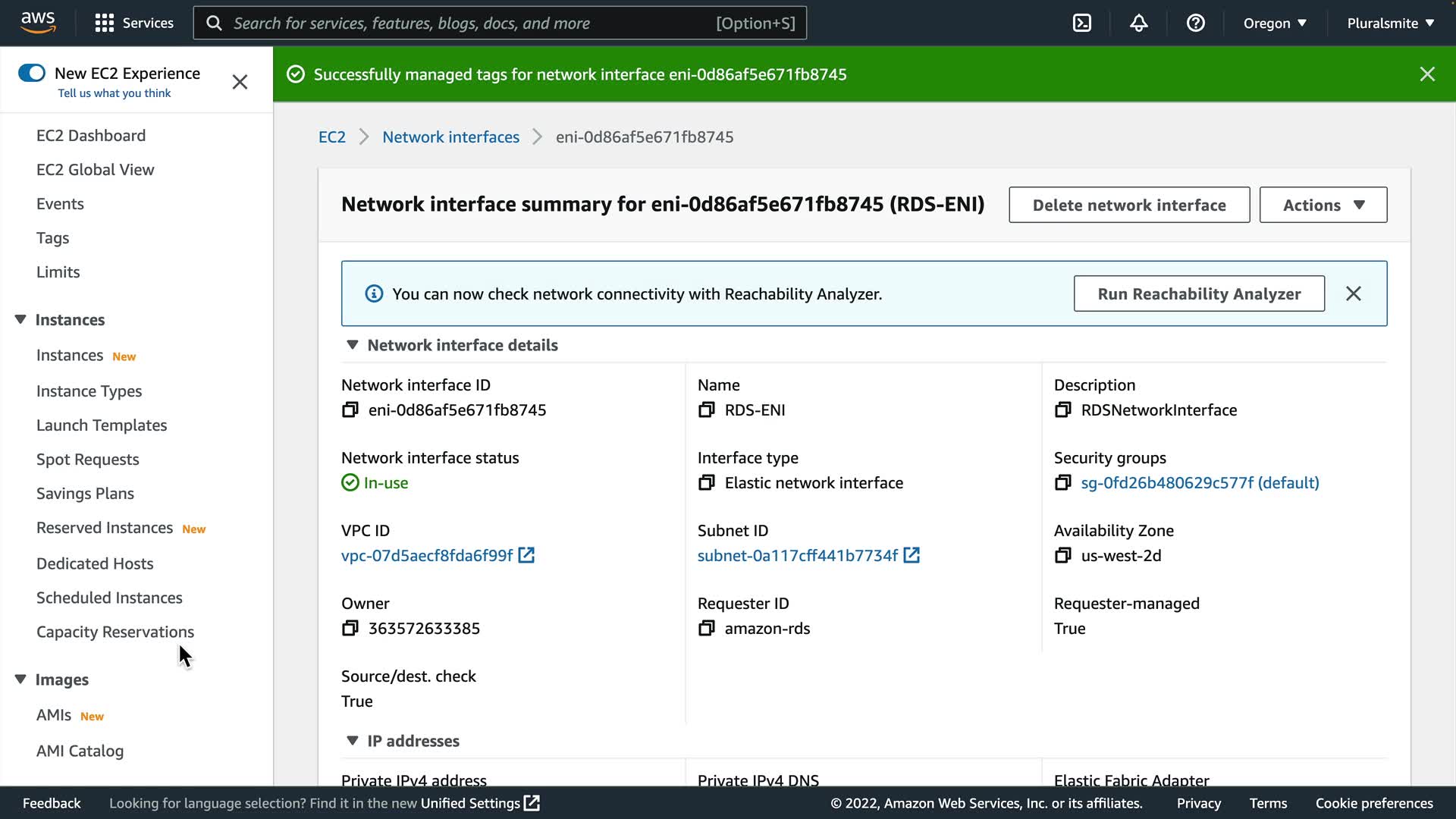Open the AWS services grid icon
Image resolution: width=1456 pixels, height=819 pixels.
(104, 23)
